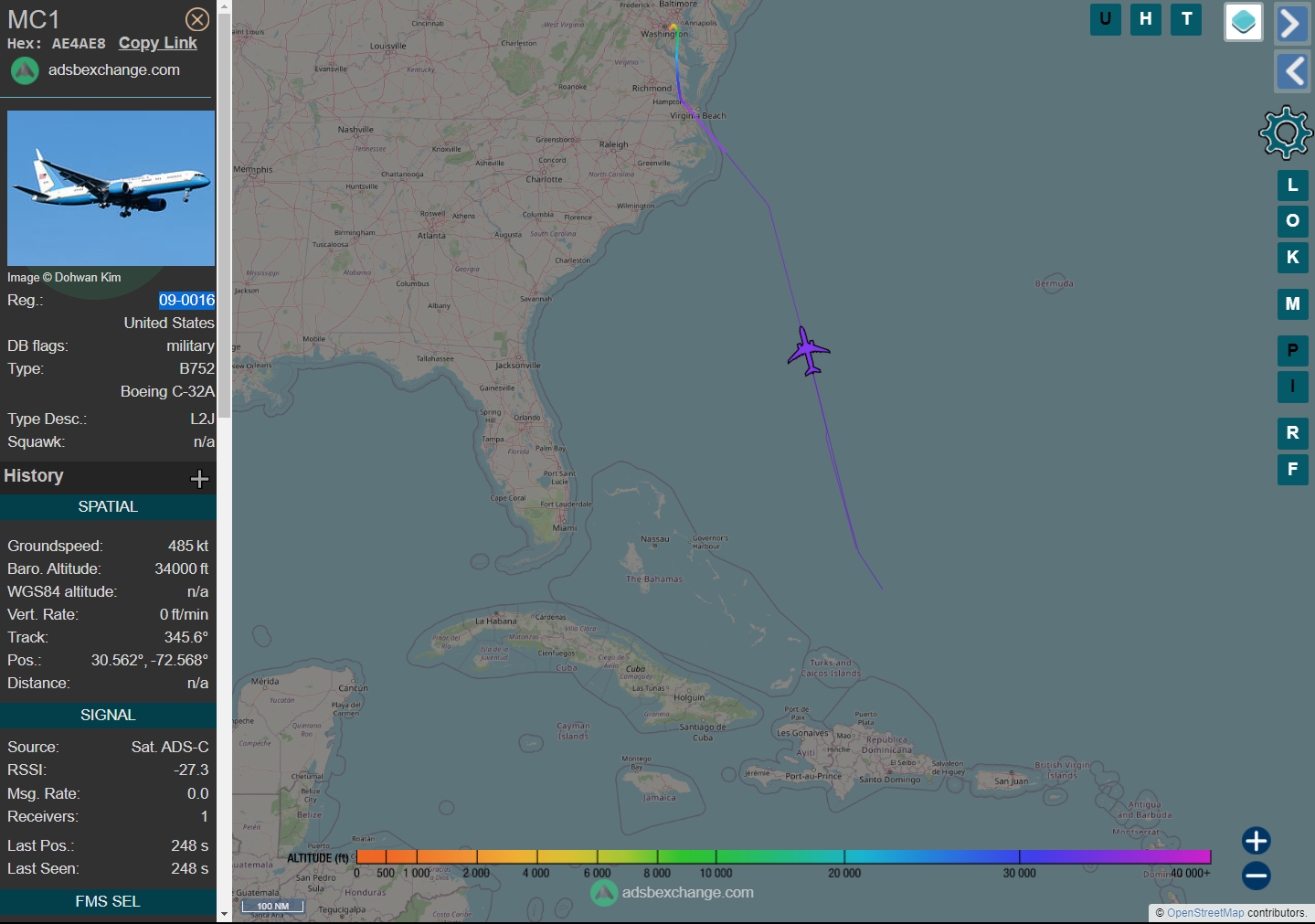Click the sidebar scrollbar down arrow

coord(224,913)
